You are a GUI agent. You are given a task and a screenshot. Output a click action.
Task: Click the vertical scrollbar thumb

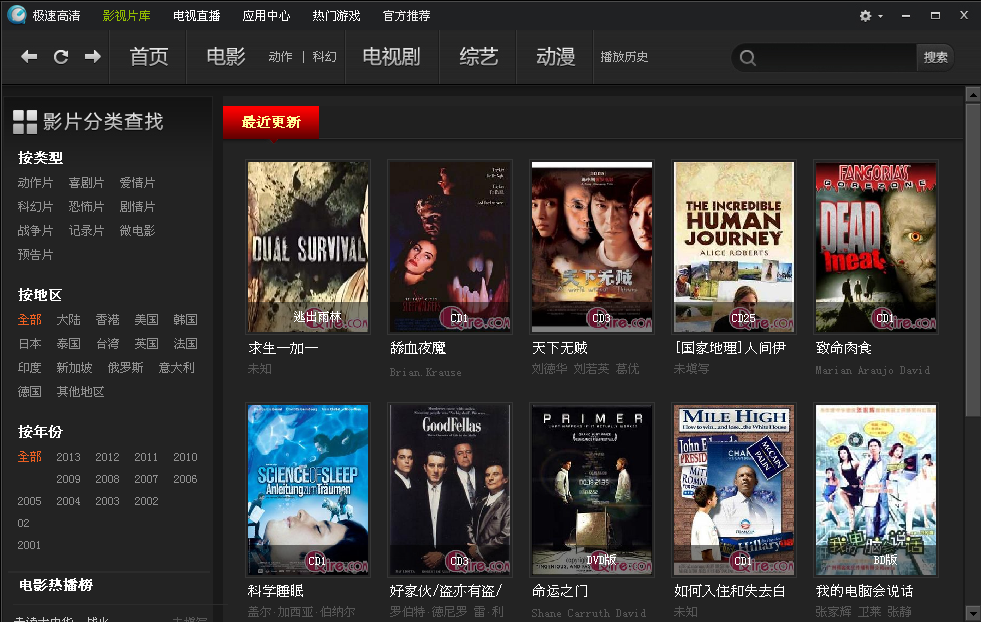click(972, 260)
